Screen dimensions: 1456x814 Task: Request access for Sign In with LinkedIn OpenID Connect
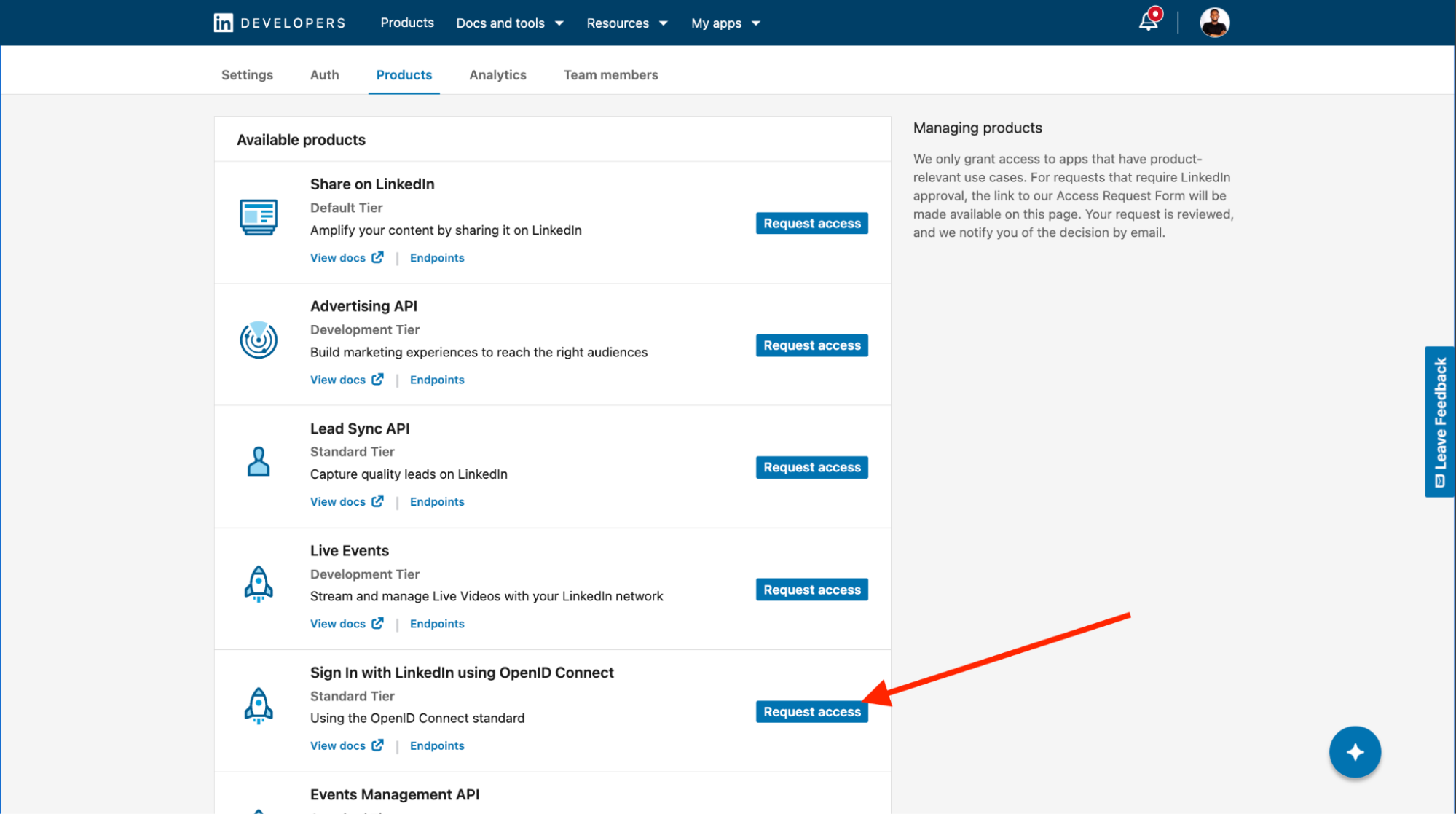(x=812, y=712)
